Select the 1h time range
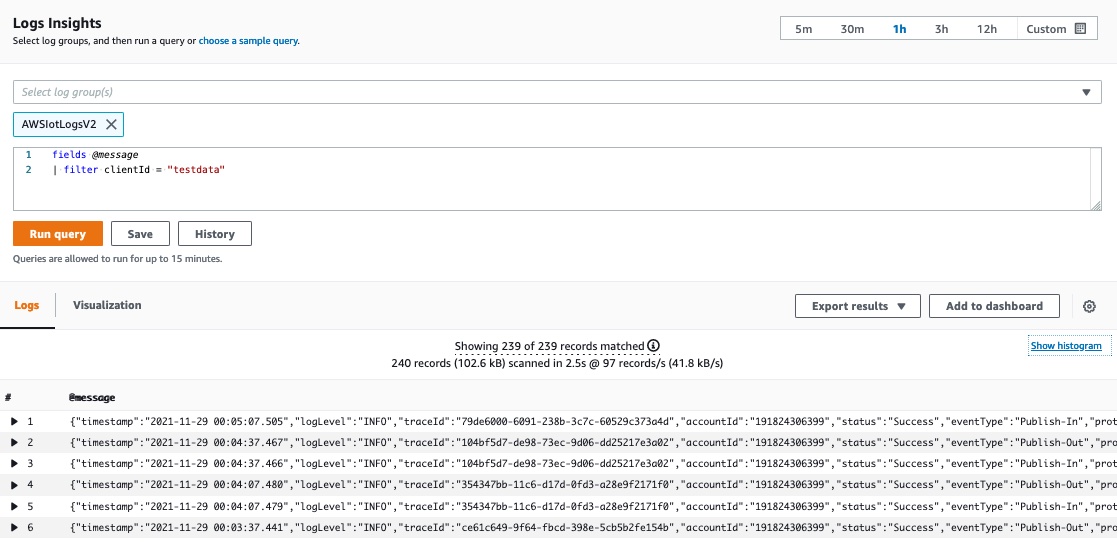 point(899,29)
